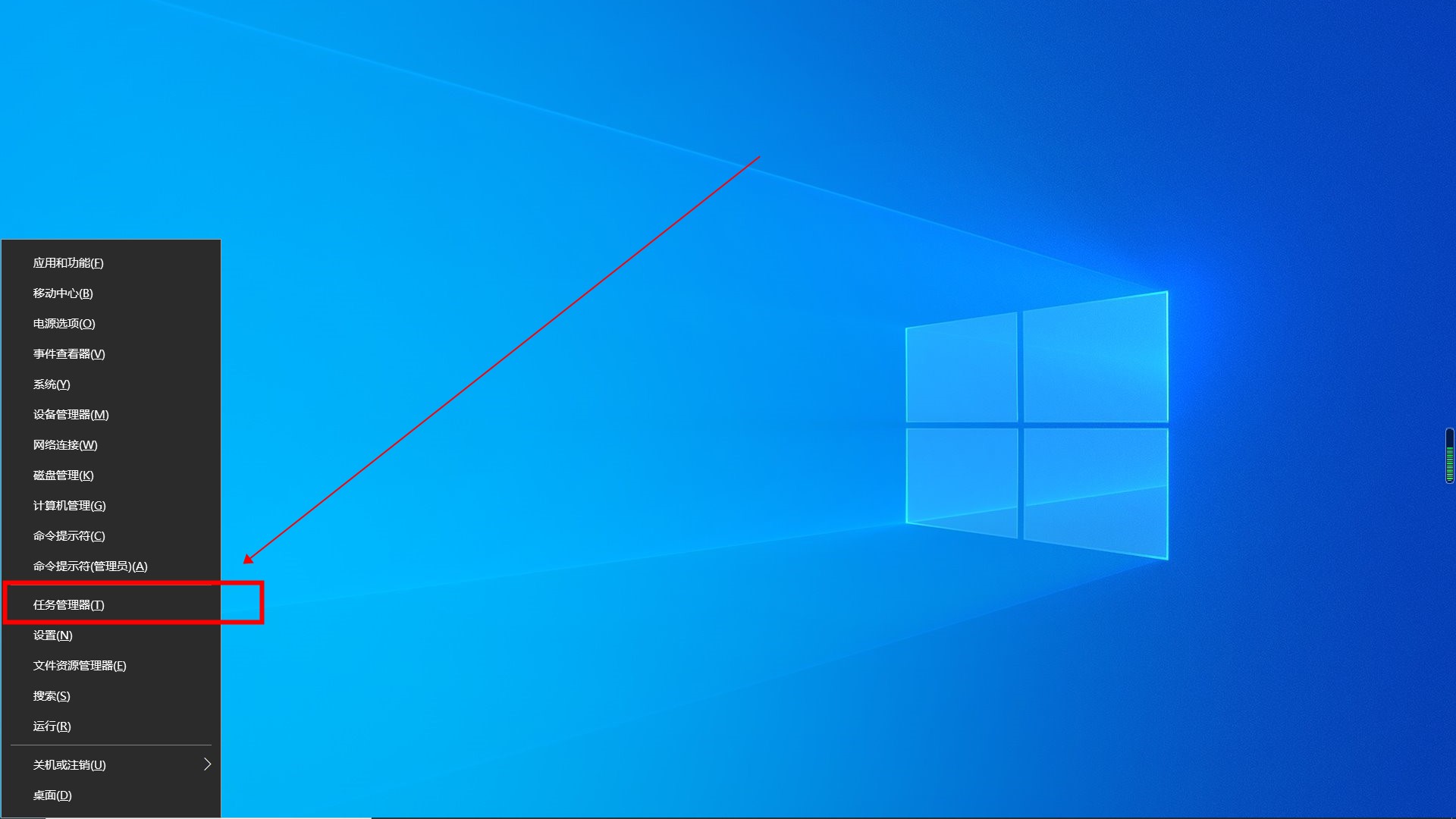Launch 事件查看器(V) from menu
This screenshot has width=1456, height=819.
(69, 354)
